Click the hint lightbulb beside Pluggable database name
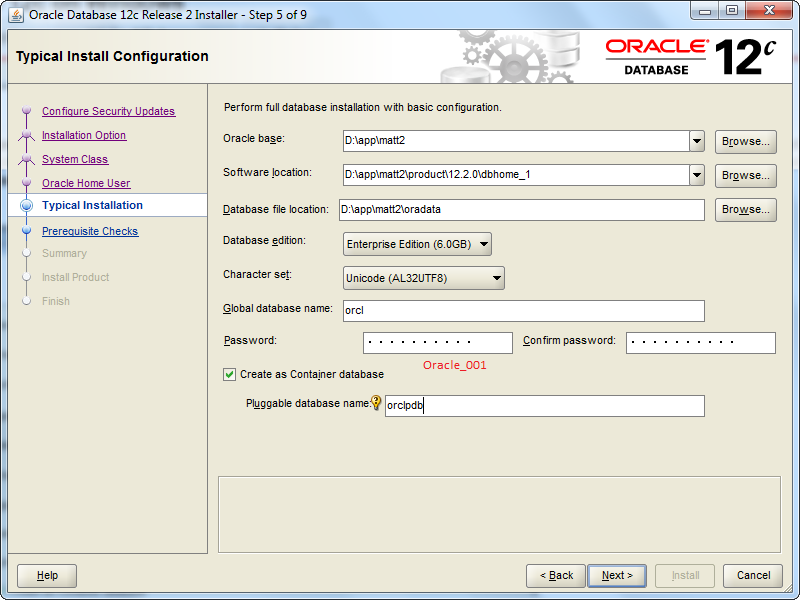 [377, 403]
